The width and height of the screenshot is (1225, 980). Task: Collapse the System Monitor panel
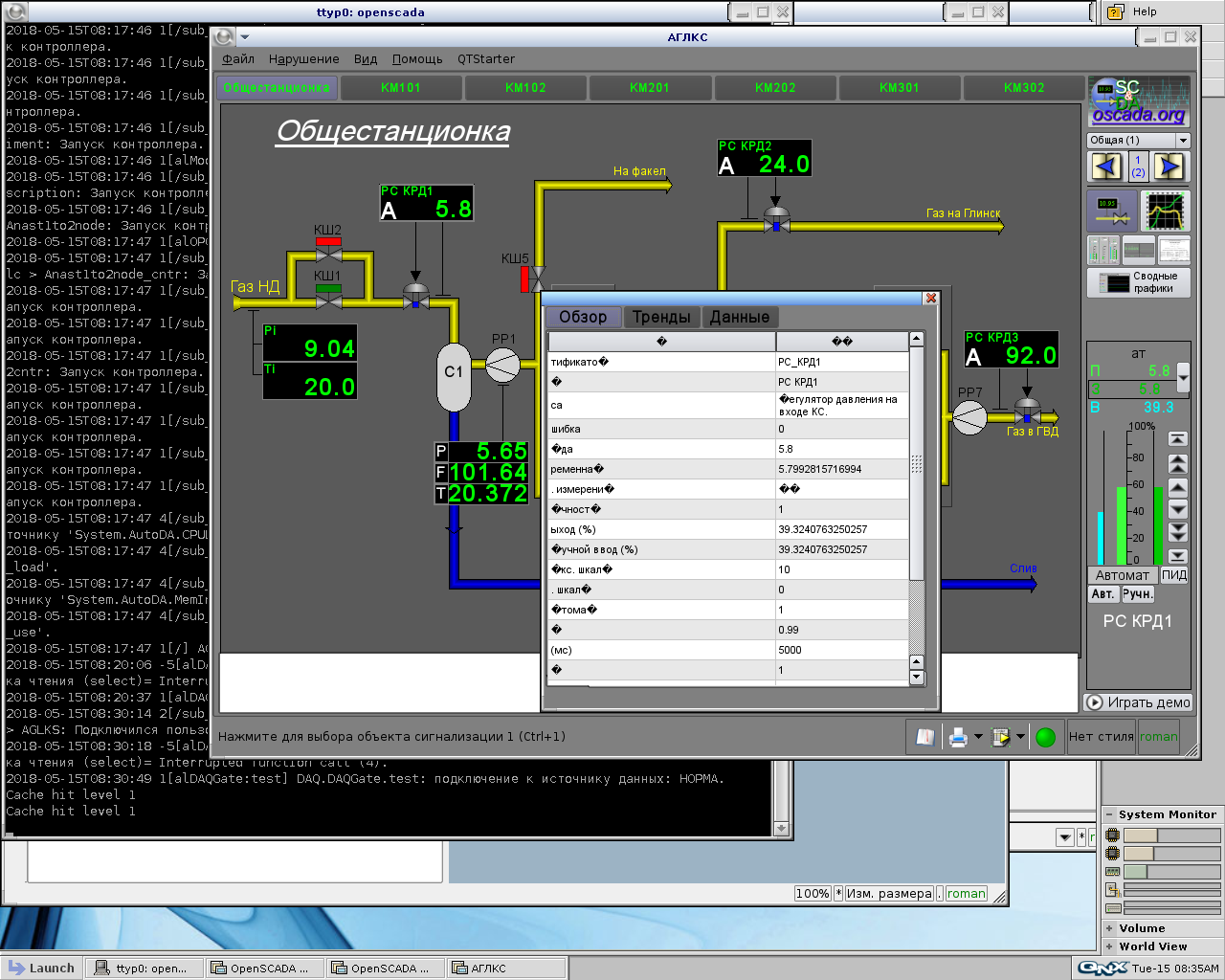click(1109, 814)
